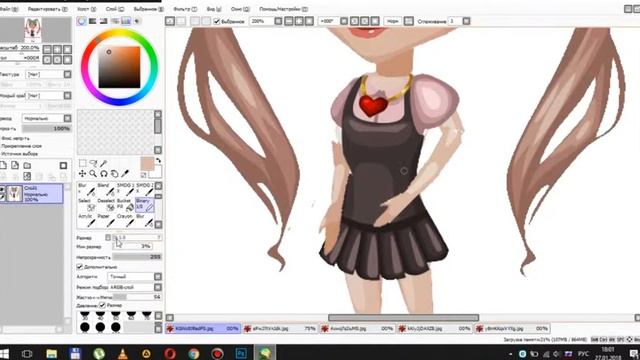Select the Zoom magnifier tool
This screenshot has height=360, width=640.
pos(93,174)
